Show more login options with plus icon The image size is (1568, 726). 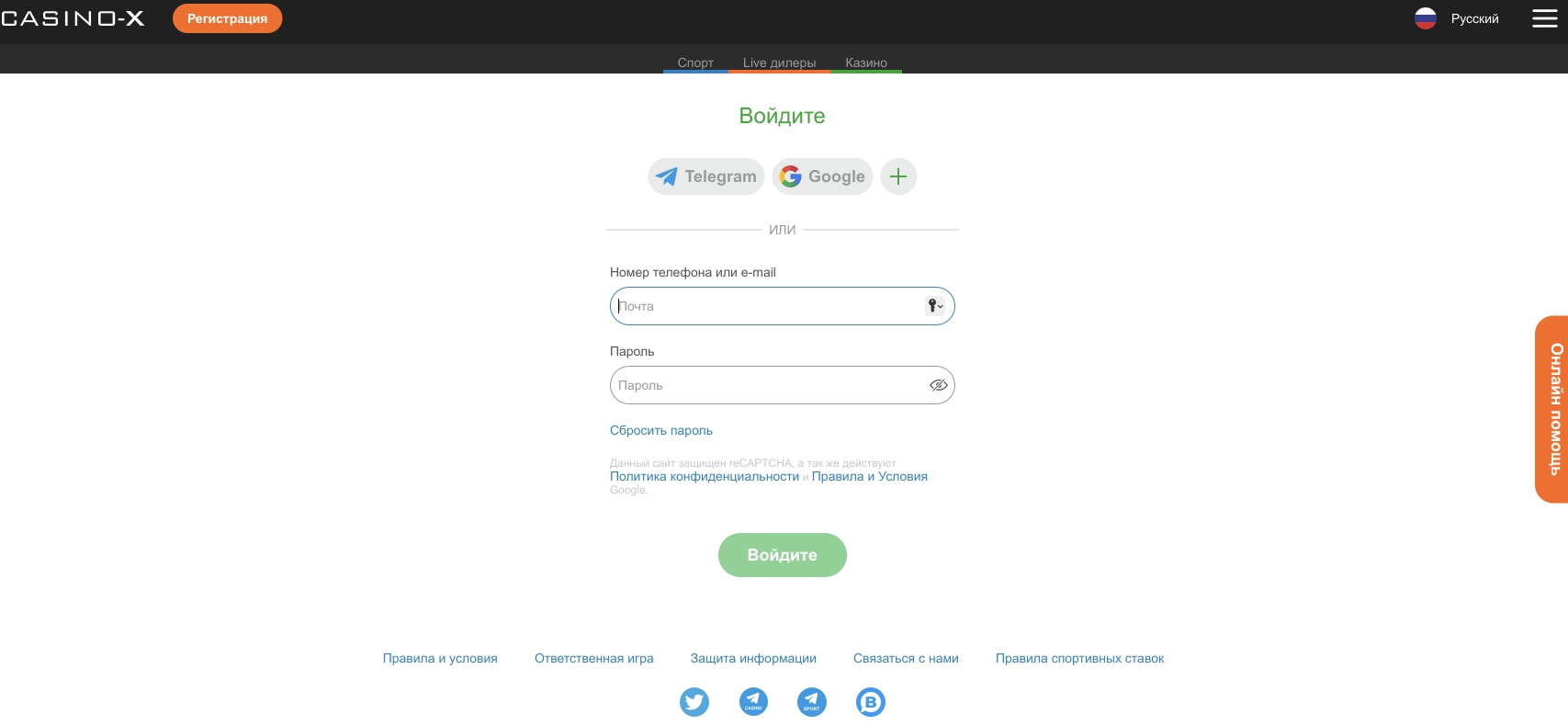pos(898,176)
